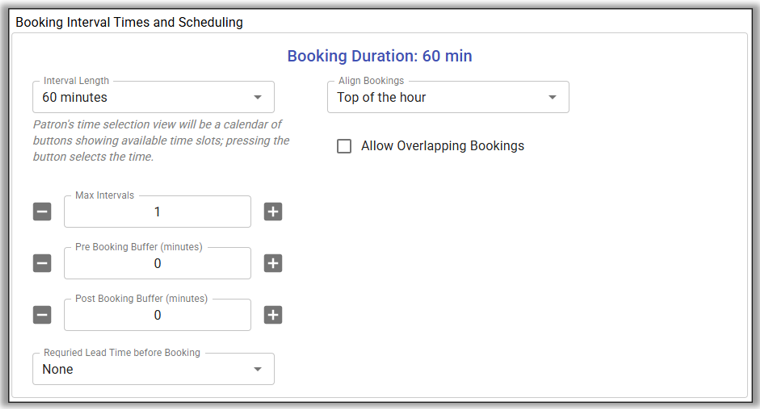Raise Post Booking Buffer using plus icon
This screenshot has width=760, height=409.
(273, 315)
